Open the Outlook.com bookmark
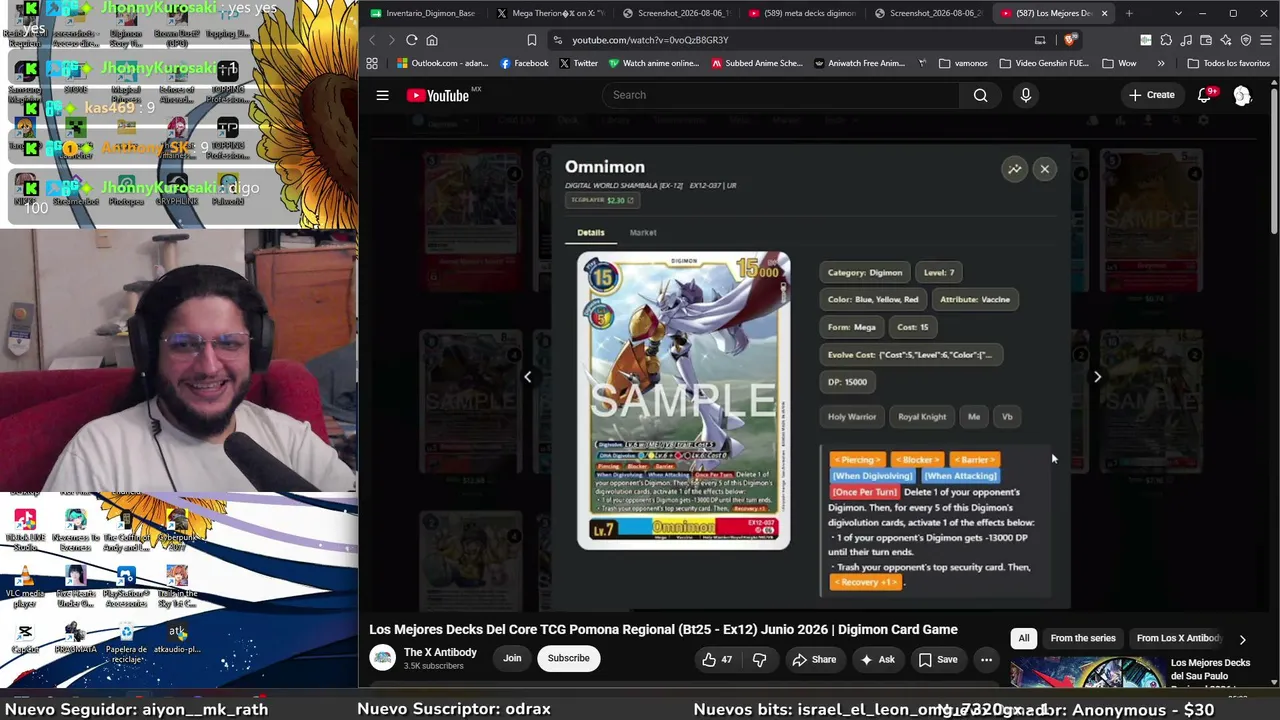This screenshot has width=1280, height=720. point(442,63)
